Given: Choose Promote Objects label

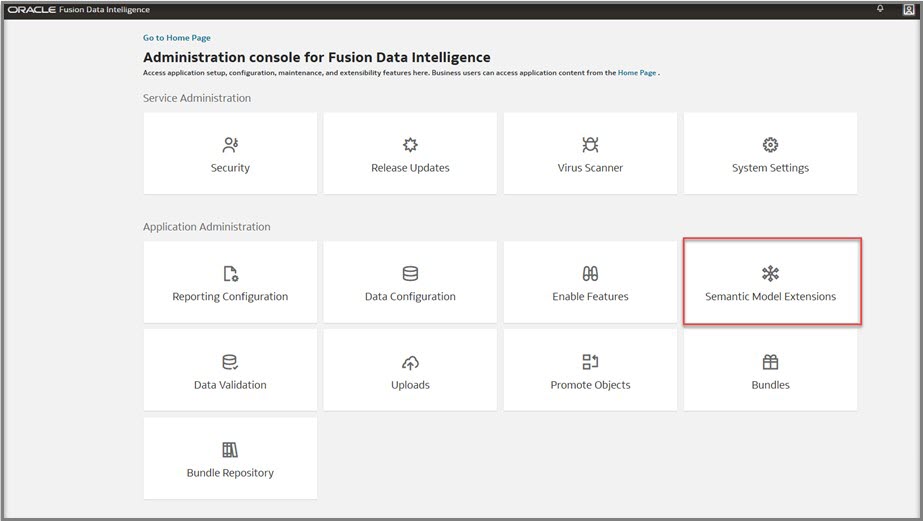Looking at the screenshot, I should point(590,385).
